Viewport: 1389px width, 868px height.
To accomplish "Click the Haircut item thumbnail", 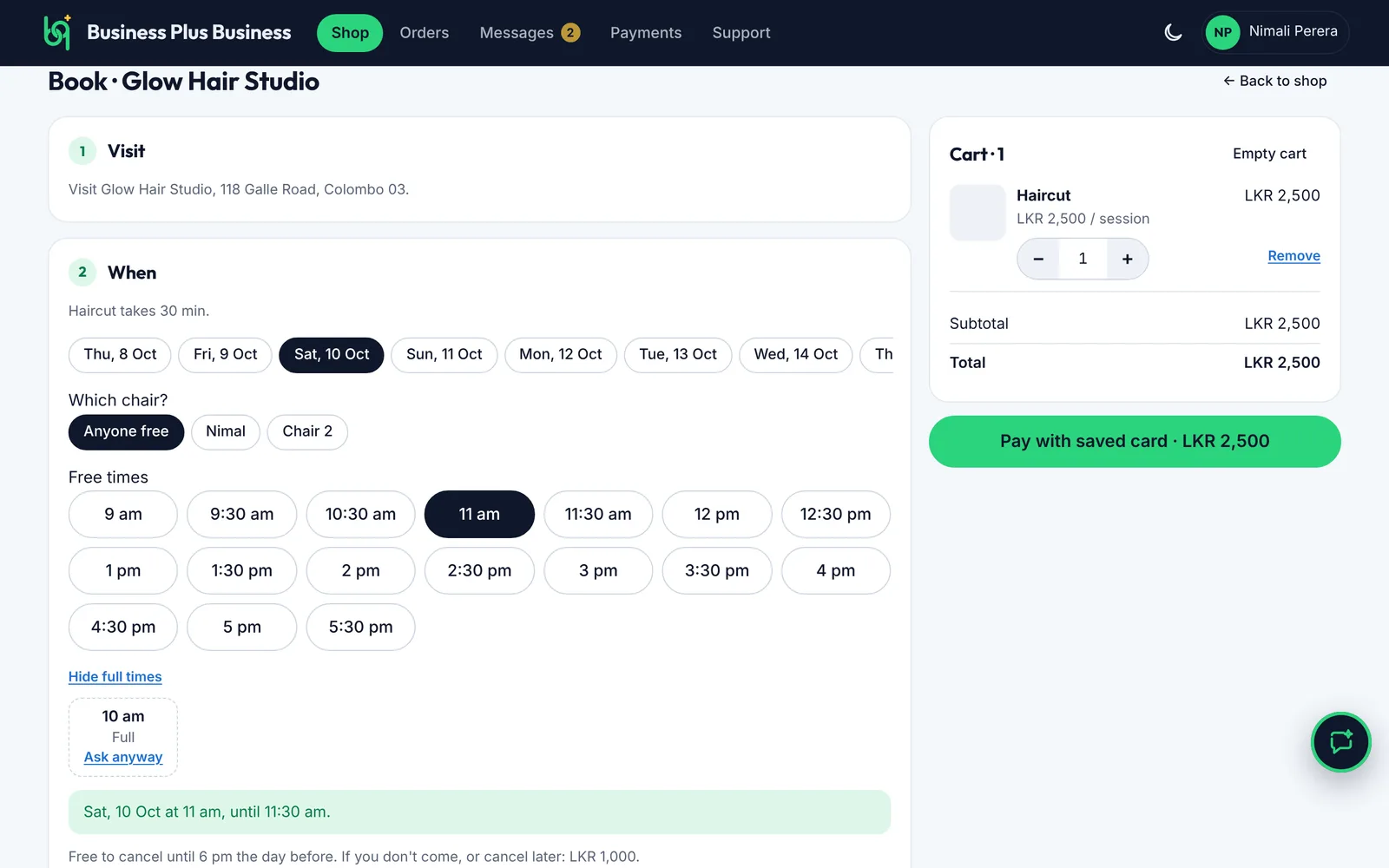I will click(x=978, y=213).
